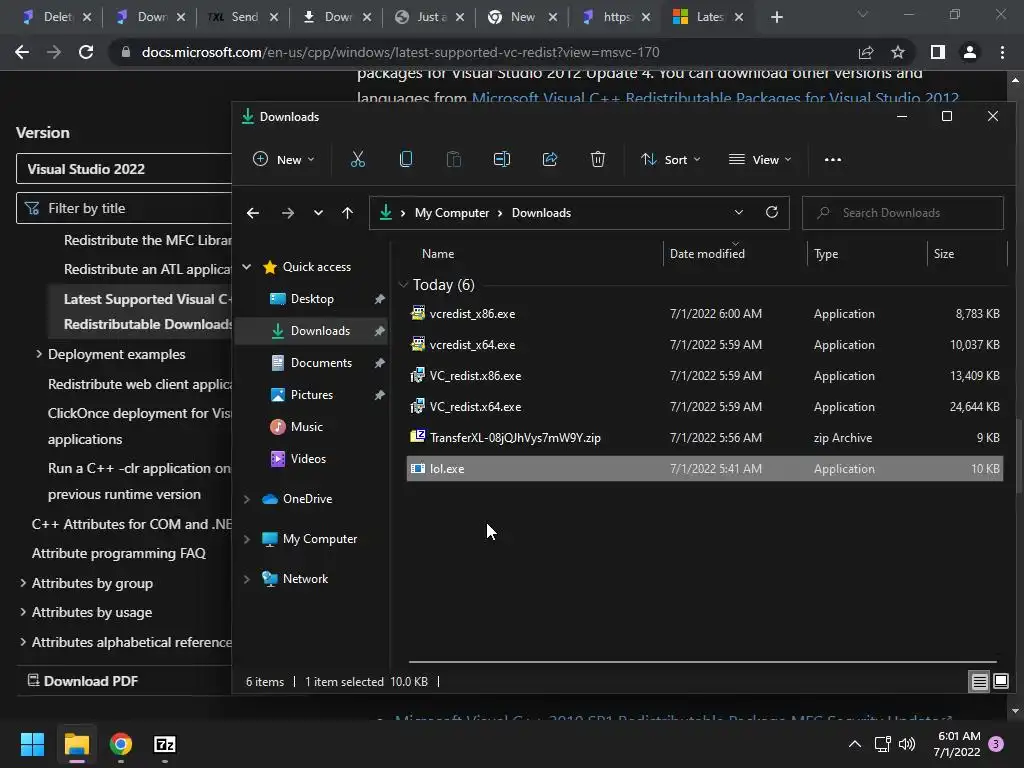Expand address bar history dropdown
1024x768 pixels.
(739, 212)
